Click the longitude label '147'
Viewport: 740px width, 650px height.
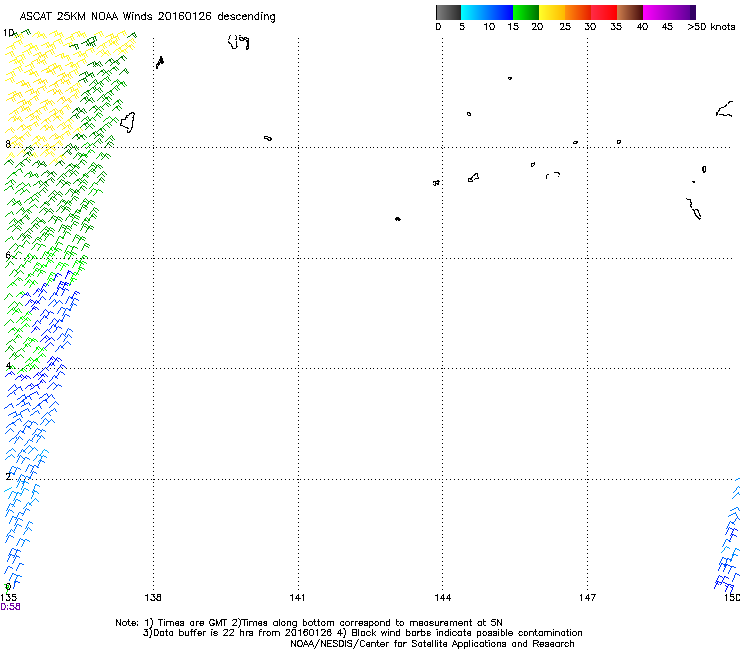point(587,598)
